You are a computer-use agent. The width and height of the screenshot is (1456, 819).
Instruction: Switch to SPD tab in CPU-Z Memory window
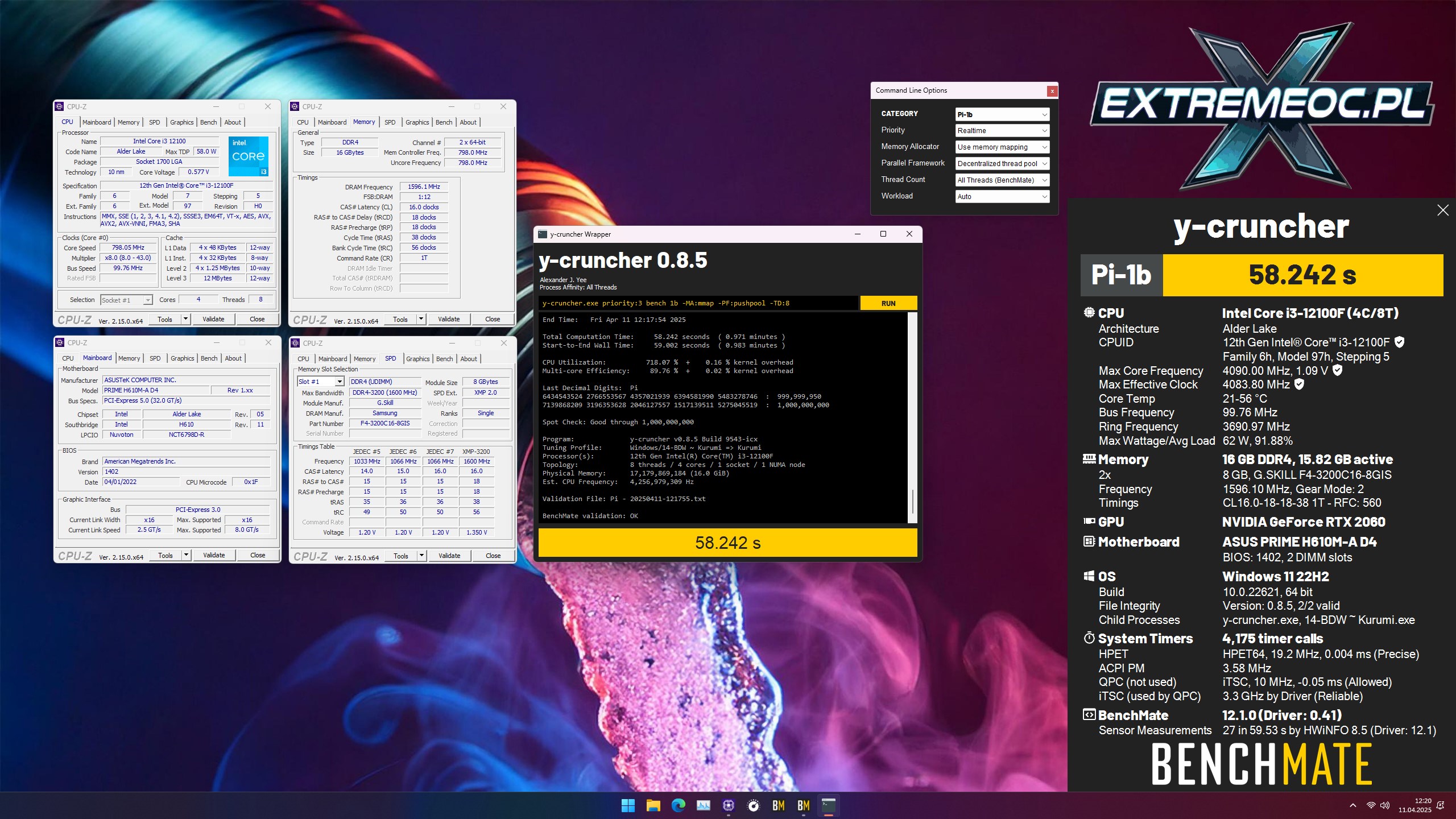coord(390,122)
